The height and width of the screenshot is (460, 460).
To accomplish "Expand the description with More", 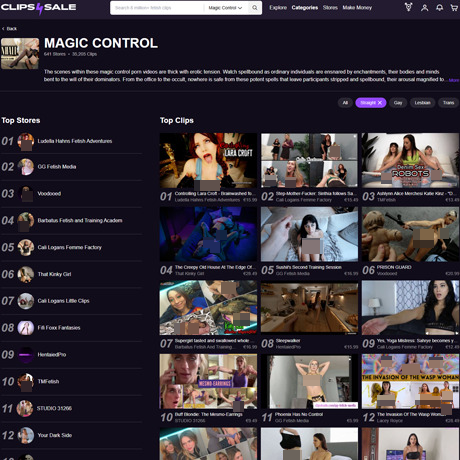I will (x=454, y=80).
